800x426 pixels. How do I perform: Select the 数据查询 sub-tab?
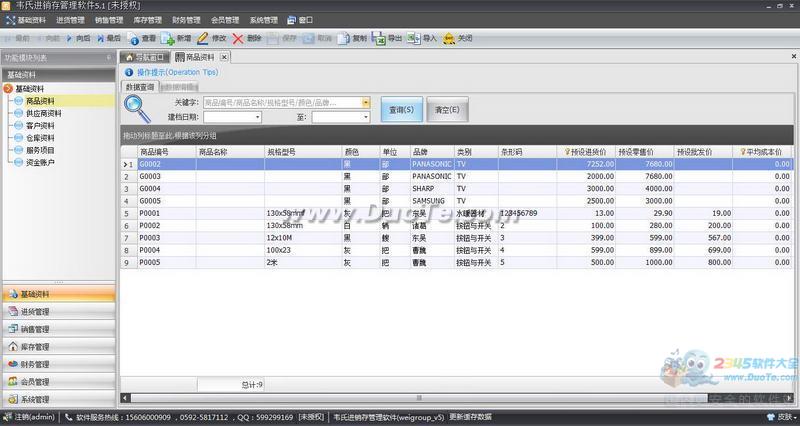tap(140, 87)
